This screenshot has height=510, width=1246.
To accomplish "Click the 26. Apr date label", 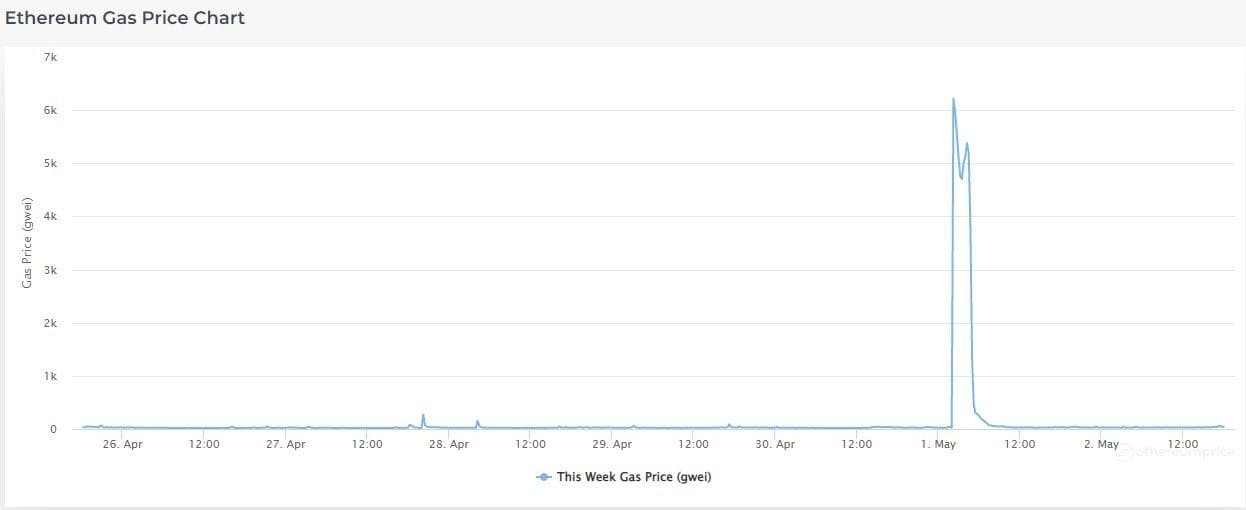I will point(123,444).
